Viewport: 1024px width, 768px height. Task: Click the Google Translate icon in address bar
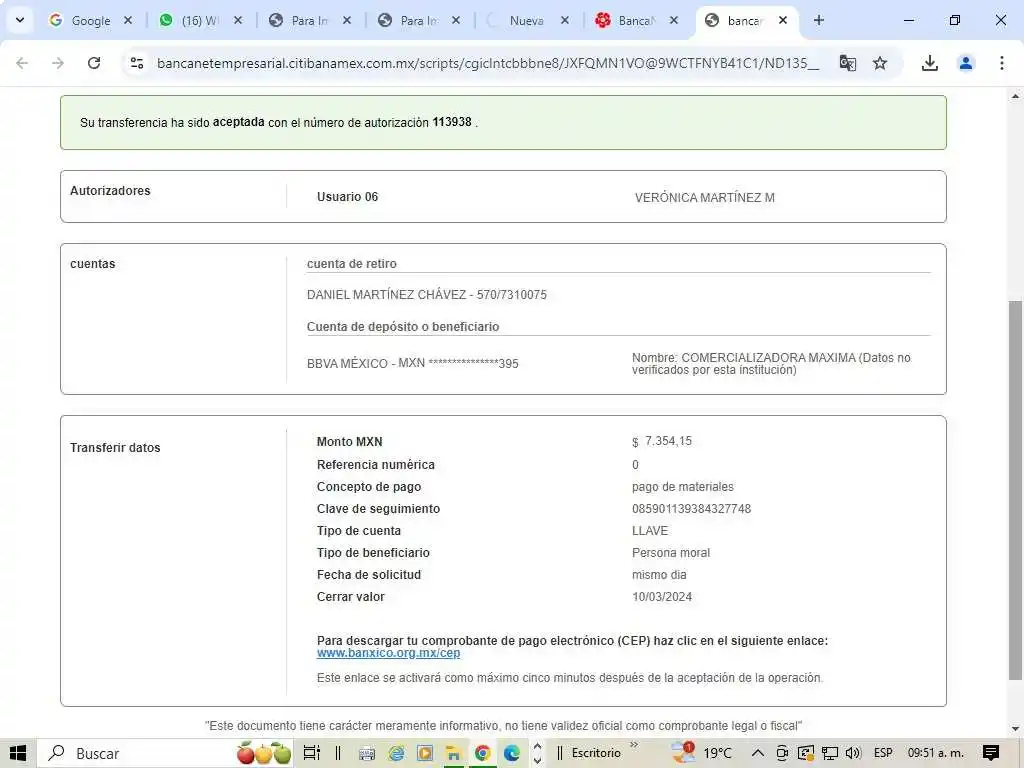pos(847,63)
